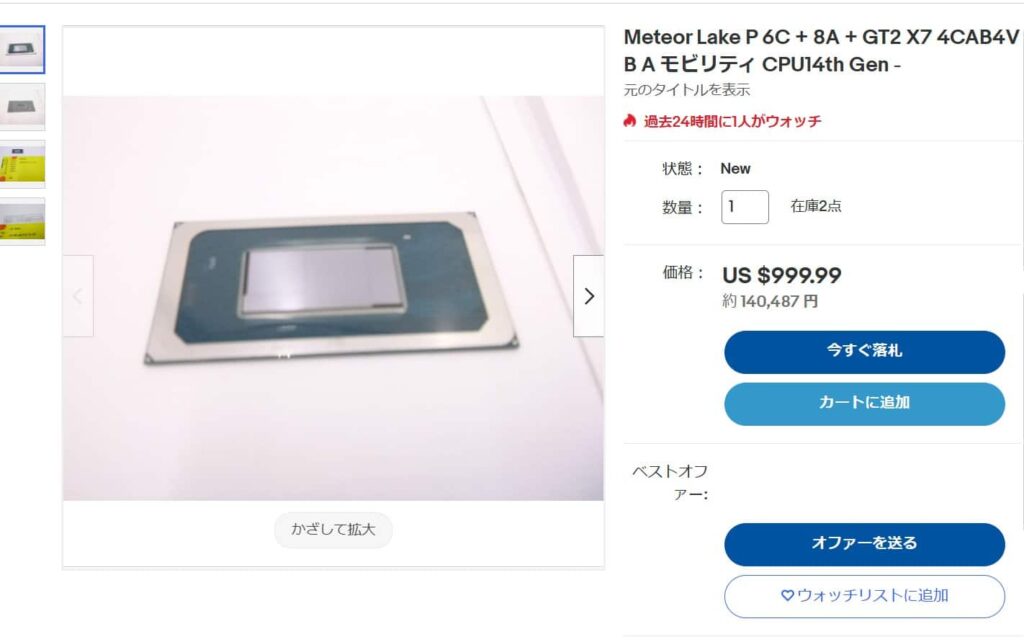
Task: Click the quantity input field
Action: click(744, 207)
